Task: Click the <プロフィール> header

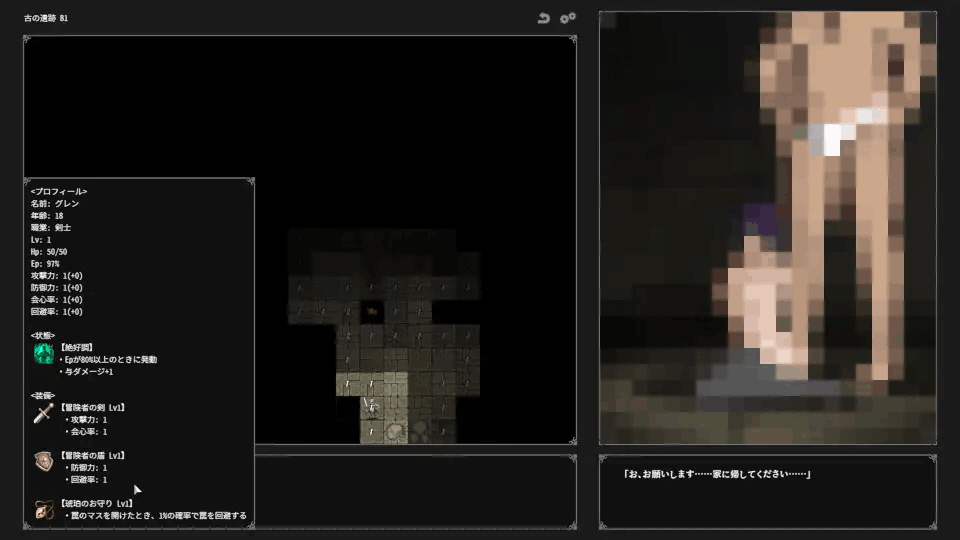Action: point(58,191)
